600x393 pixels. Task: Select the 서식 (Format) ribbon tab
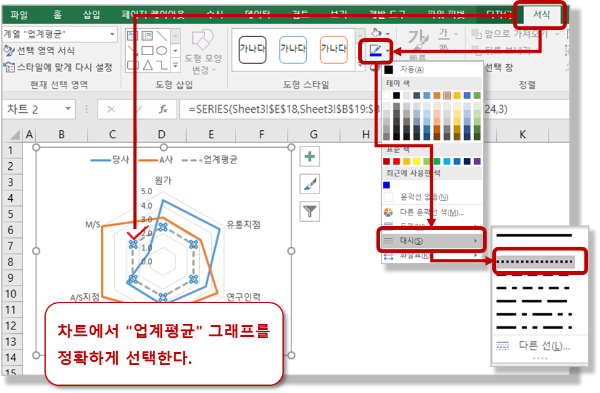coord(541,15)
